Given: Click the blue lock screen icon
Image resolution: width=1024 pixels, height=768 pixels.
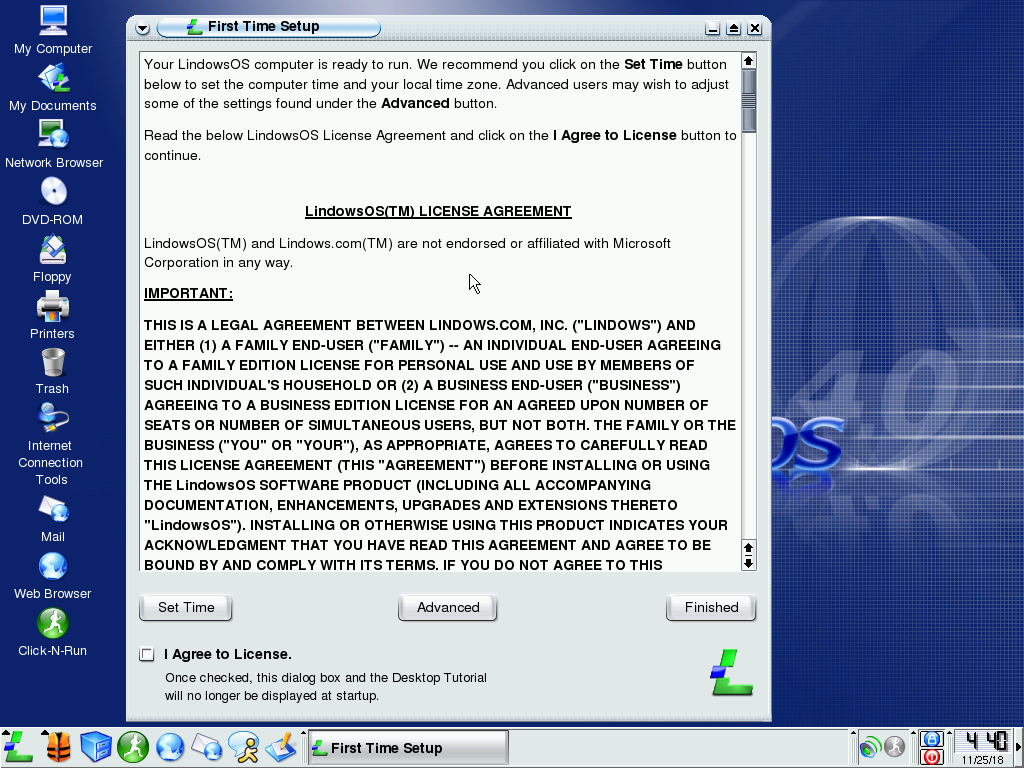Looking at the screenshot, I should point(932,739).
